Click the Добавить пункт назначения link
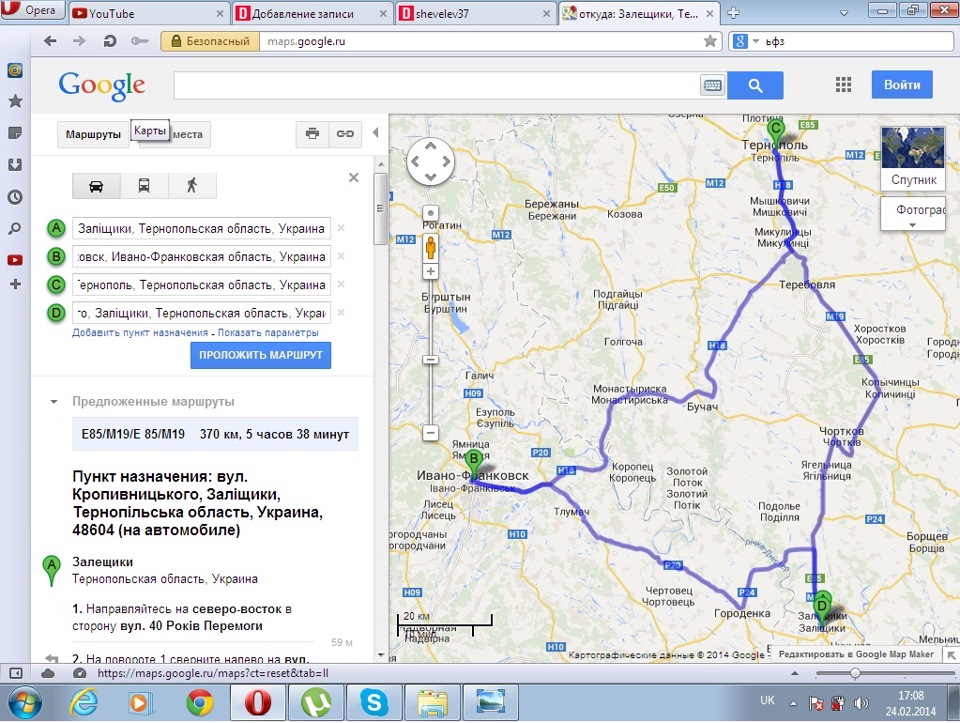960x723 pixels. point(140,332)
